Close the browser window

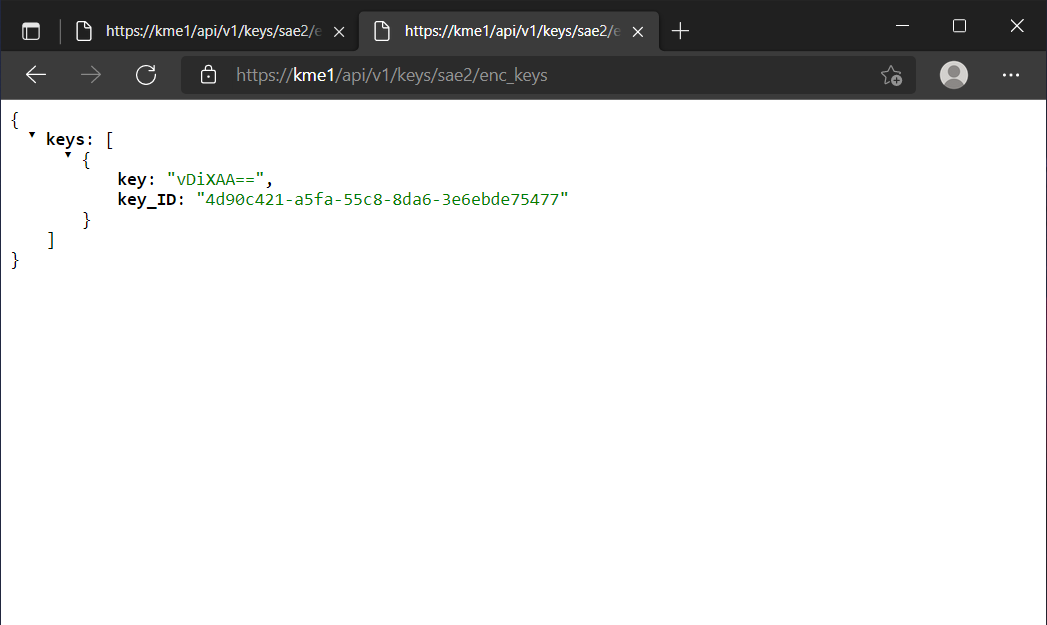(x=1017, y=25)
